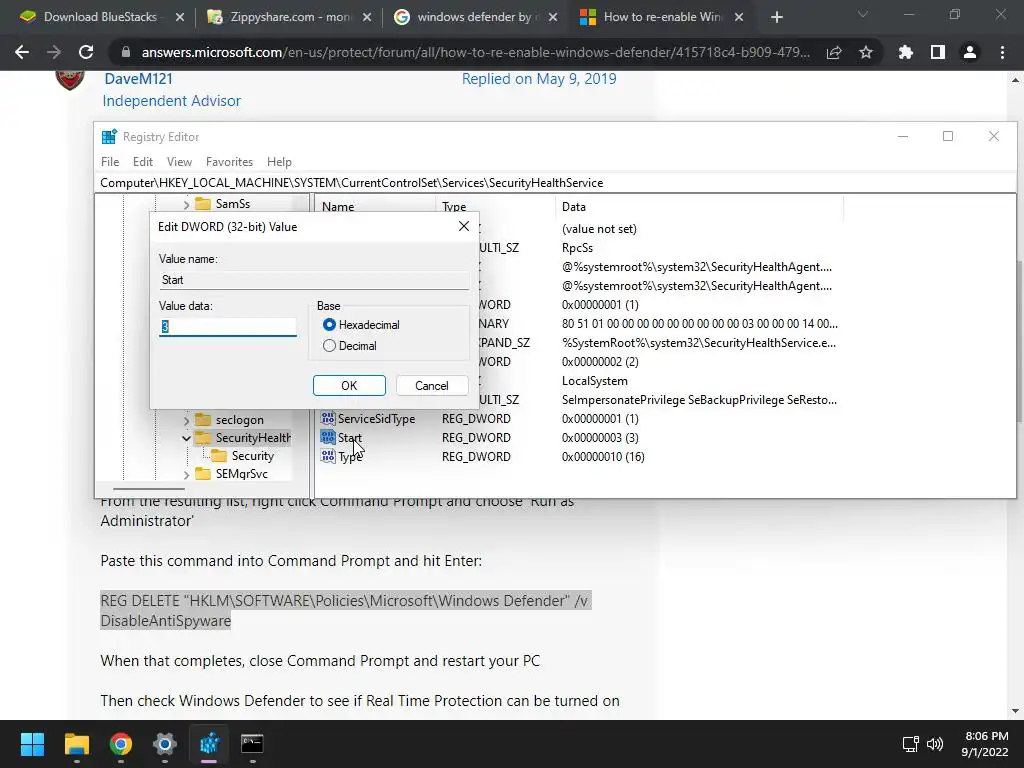The image size is (1024, 768).
Task: Cancel the Edit DWORD dialog
Action: point(432,385)
